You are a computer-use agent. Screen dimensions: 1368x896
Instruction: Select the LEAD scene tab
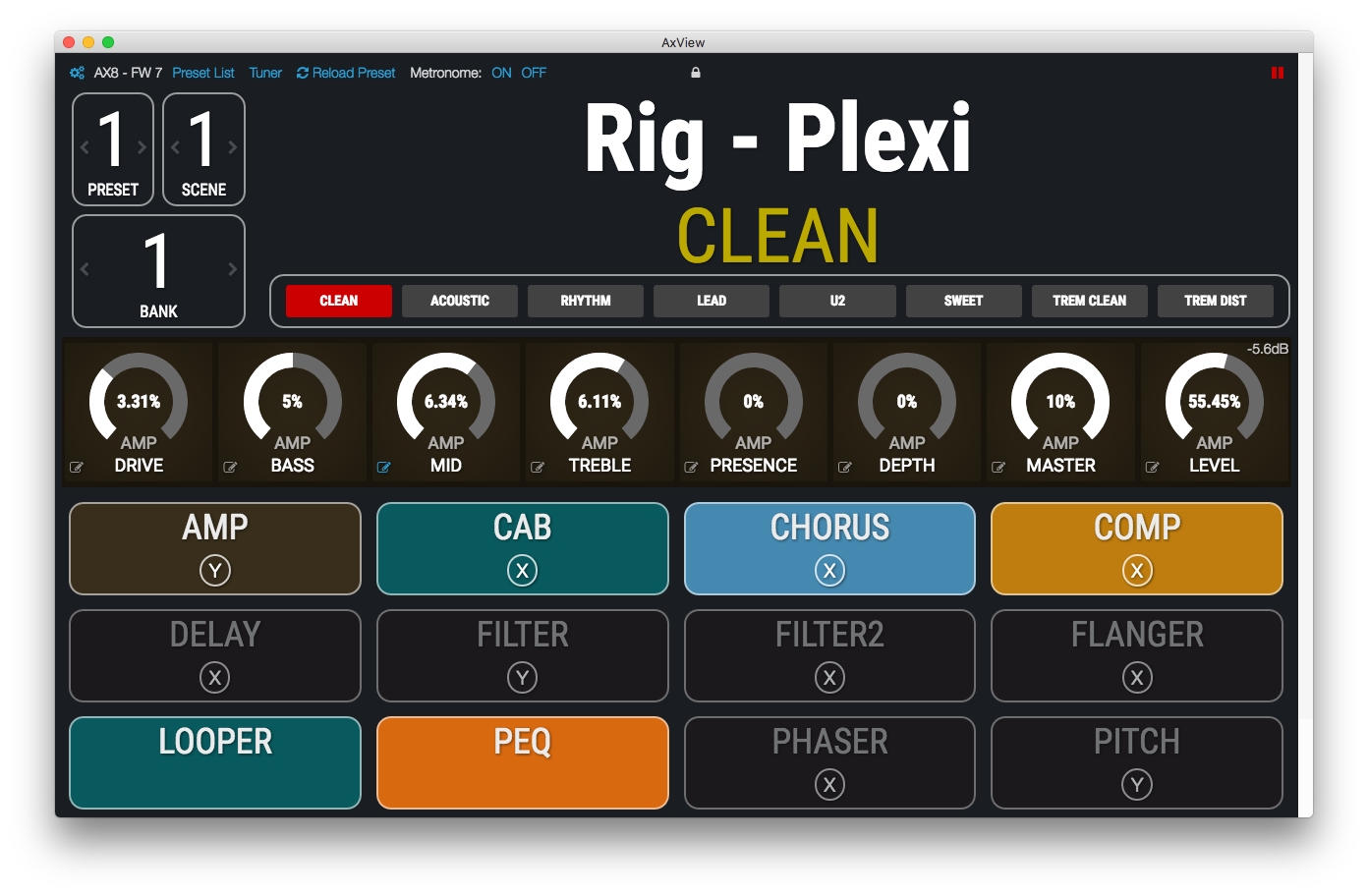712,301
